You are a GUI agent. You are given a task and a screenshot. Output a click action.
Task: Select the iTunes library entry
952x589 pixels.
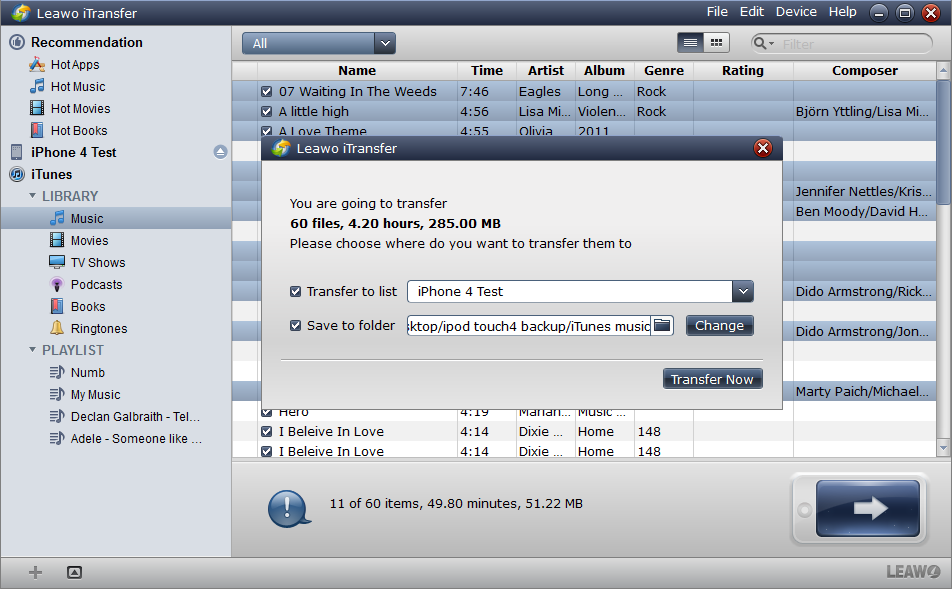click(x=51, y=174)
